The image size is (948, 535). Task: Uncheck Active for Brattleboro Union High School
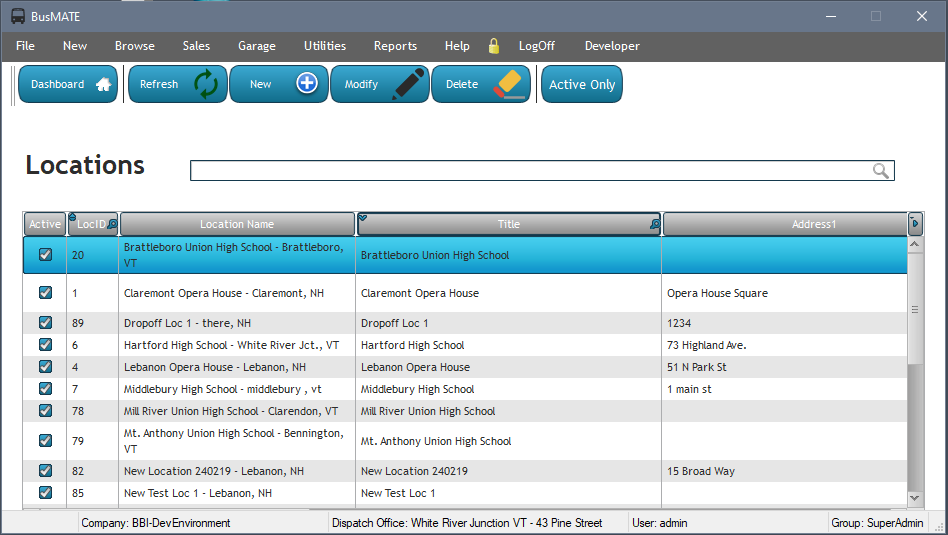click(x=45, y=255)
